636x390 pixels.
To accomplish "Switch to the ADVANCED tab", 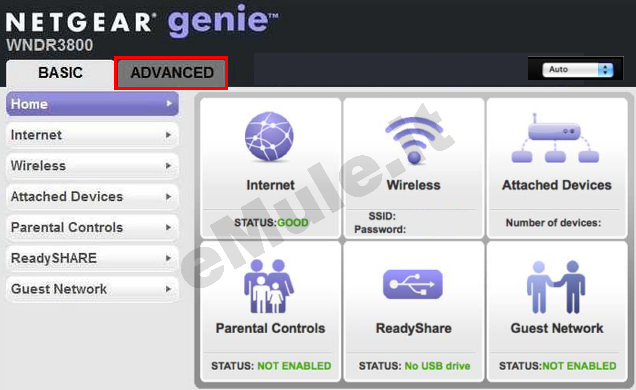I will (x=171, y=73).
